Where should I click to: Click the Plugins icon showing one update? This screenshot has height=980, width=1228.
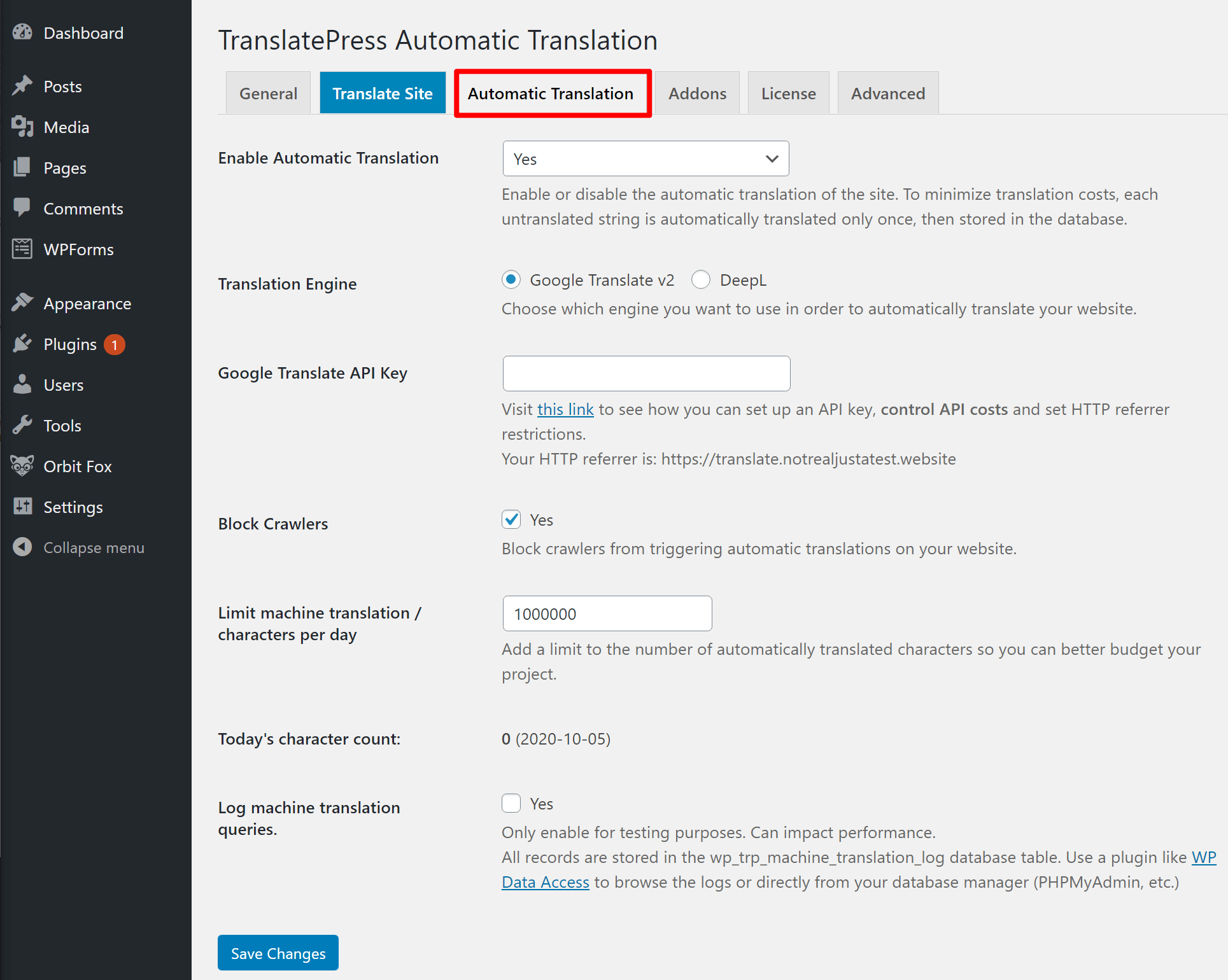tap(23, 344)
